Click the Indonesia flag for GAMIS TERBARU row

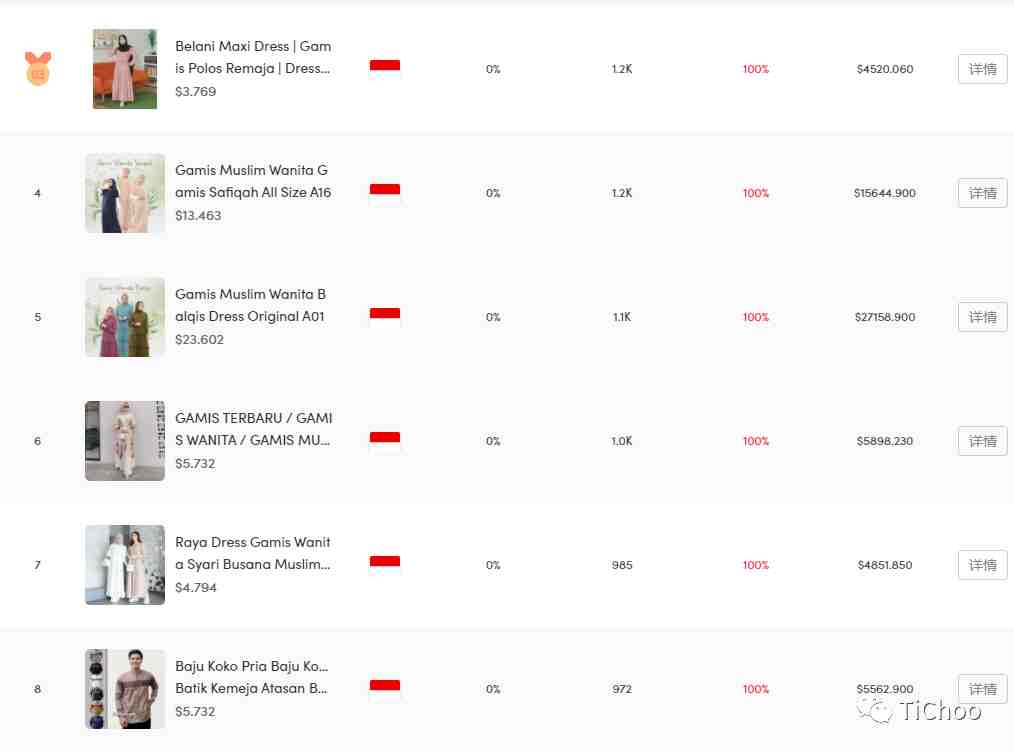click(385, 441)
